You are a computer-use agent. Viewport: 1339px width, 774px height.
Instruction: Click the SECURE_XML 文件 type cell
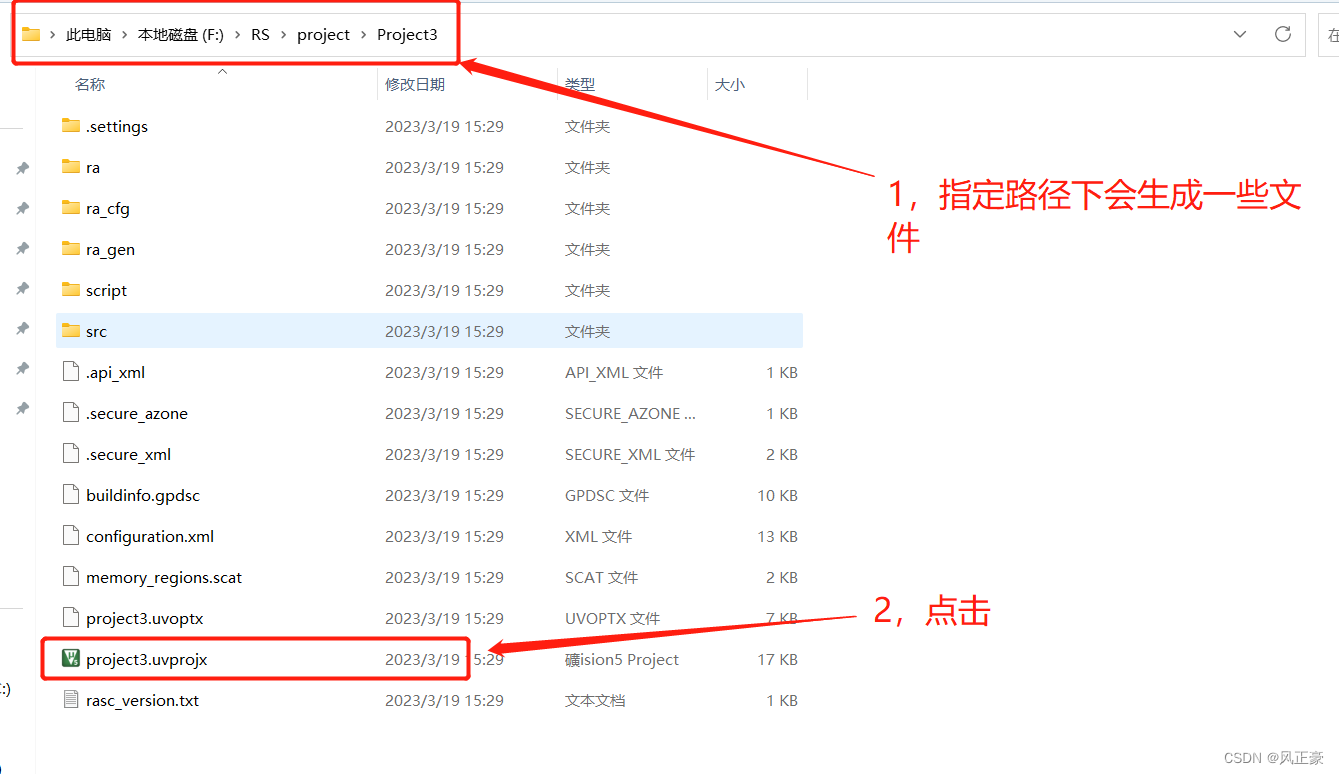[x=630, y=455]
